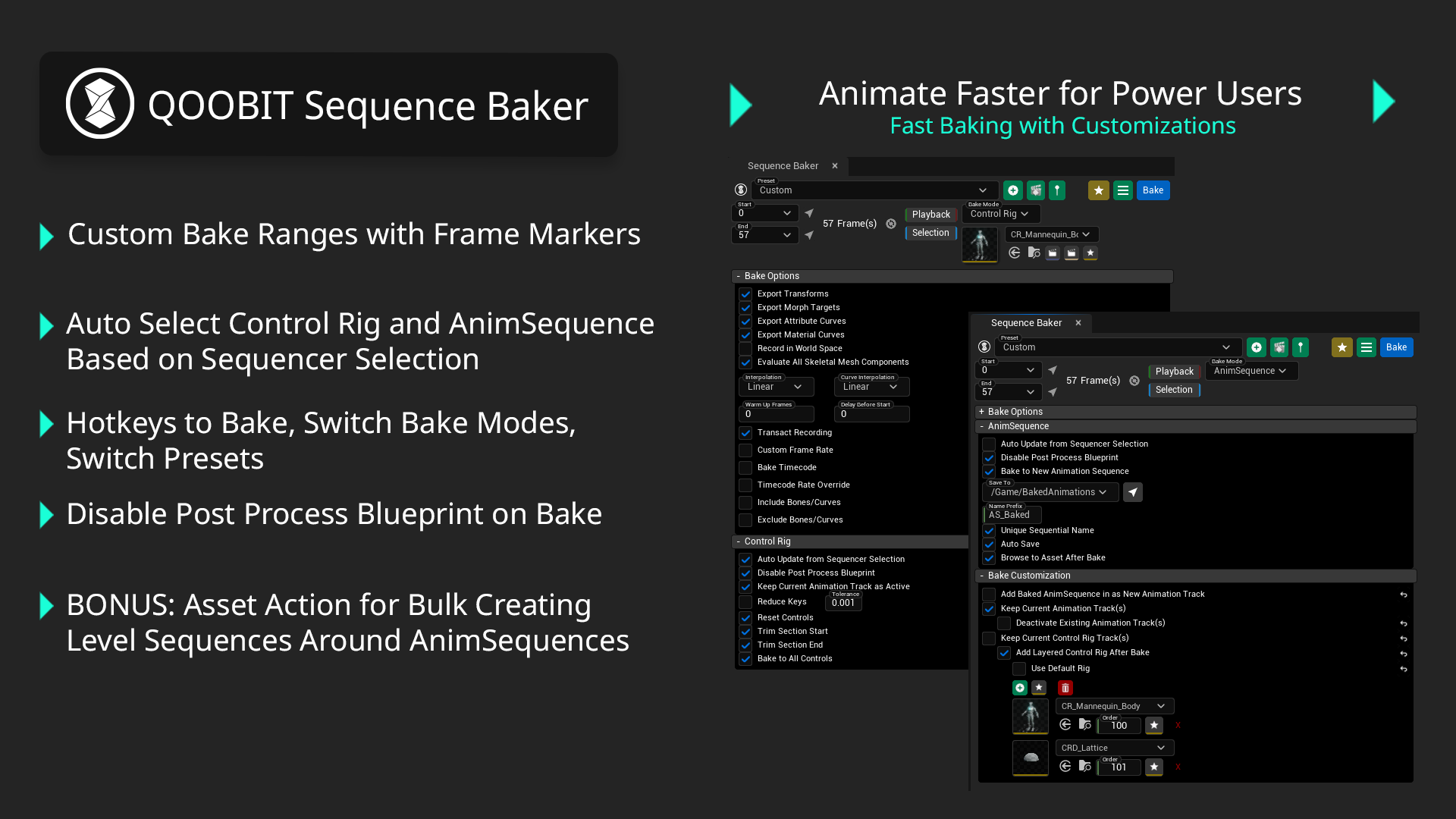Click the use-selected arrow icon under CR_Mannequin_Bc dropdown

(x=1015, y=253)
